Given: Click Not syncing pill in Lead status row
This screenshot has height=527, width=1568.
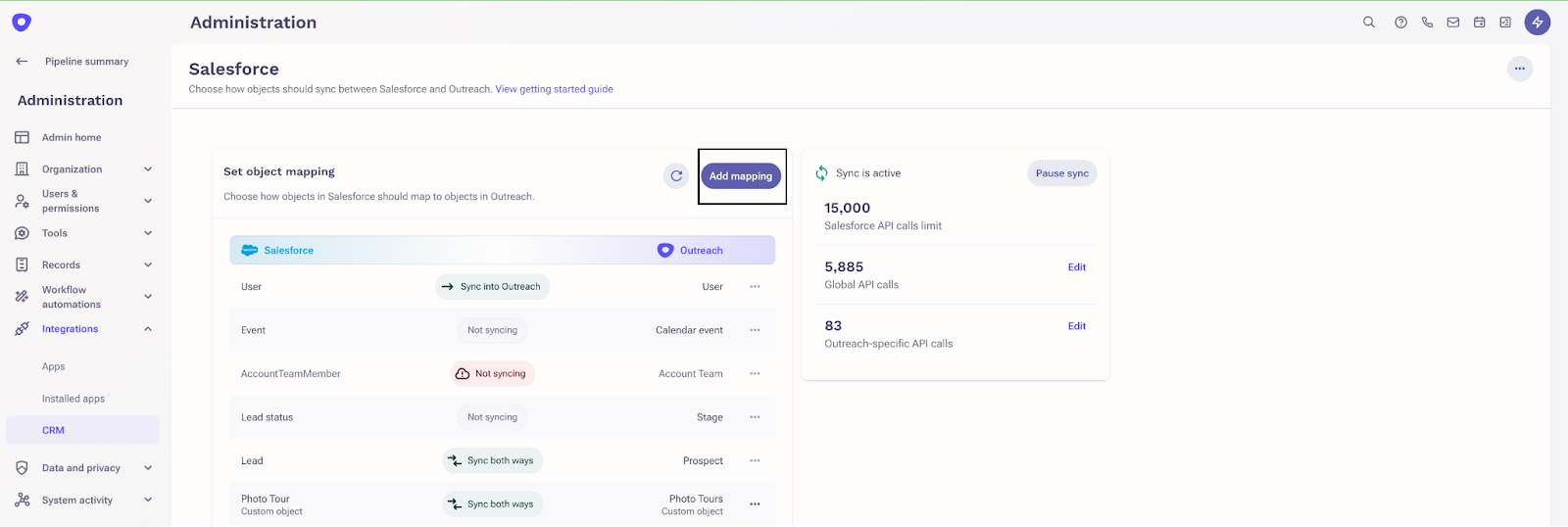Looking at the screenshot, I should (492, 417).
